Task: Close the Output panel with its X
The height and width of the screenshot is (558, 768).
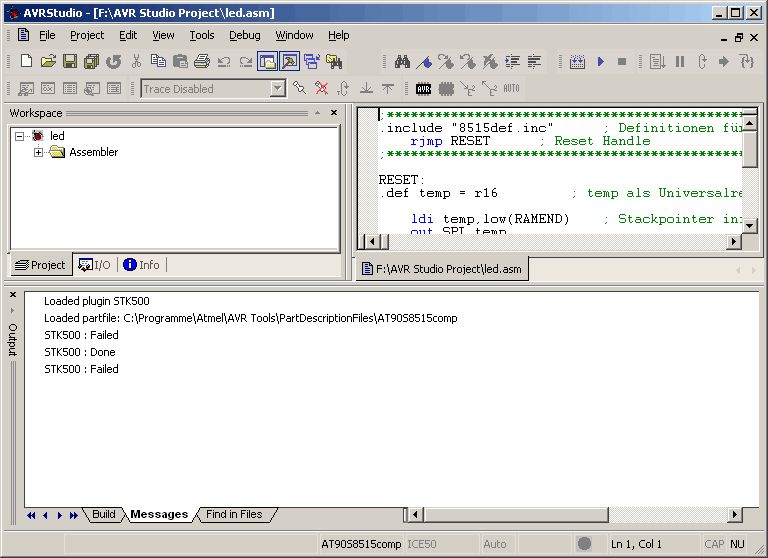Action: [13, 295]
